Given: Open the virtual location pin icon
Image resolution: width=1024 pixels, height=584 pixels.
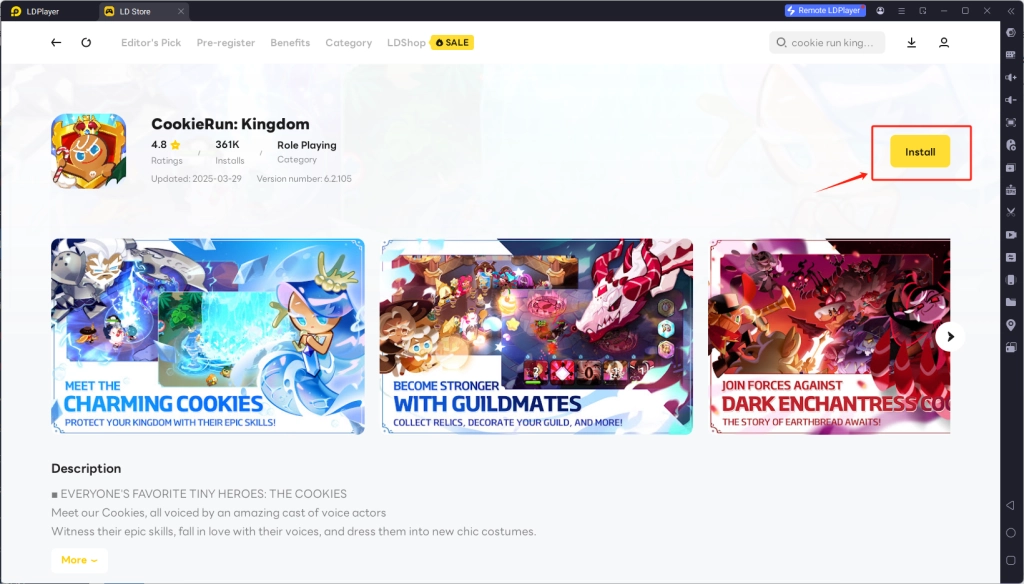Looking at the screenshot, I should point(1011,325).
